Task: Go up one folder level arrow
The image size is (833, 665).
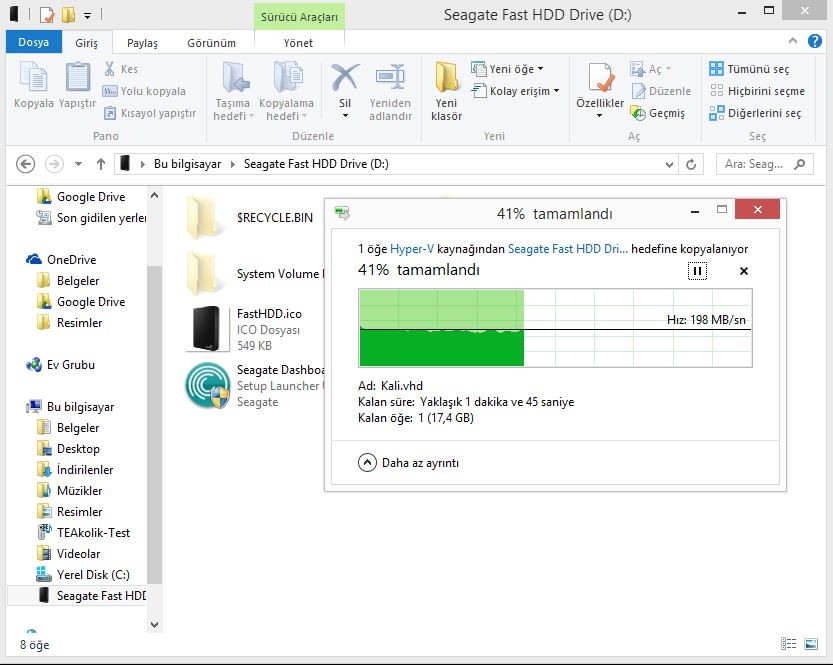Action: 101,164
